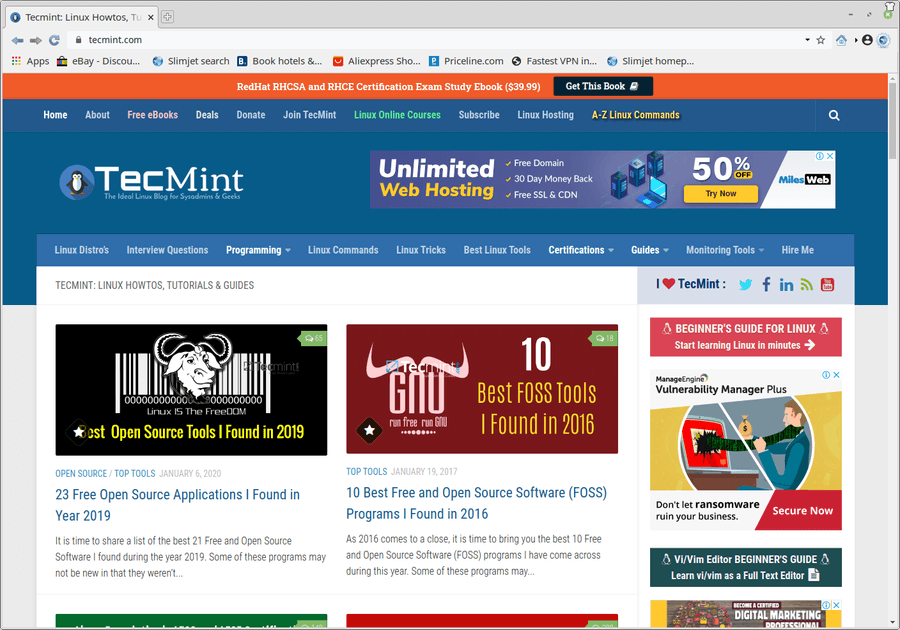Open article 10 Best Free and Open Source Software

[476, 503]
